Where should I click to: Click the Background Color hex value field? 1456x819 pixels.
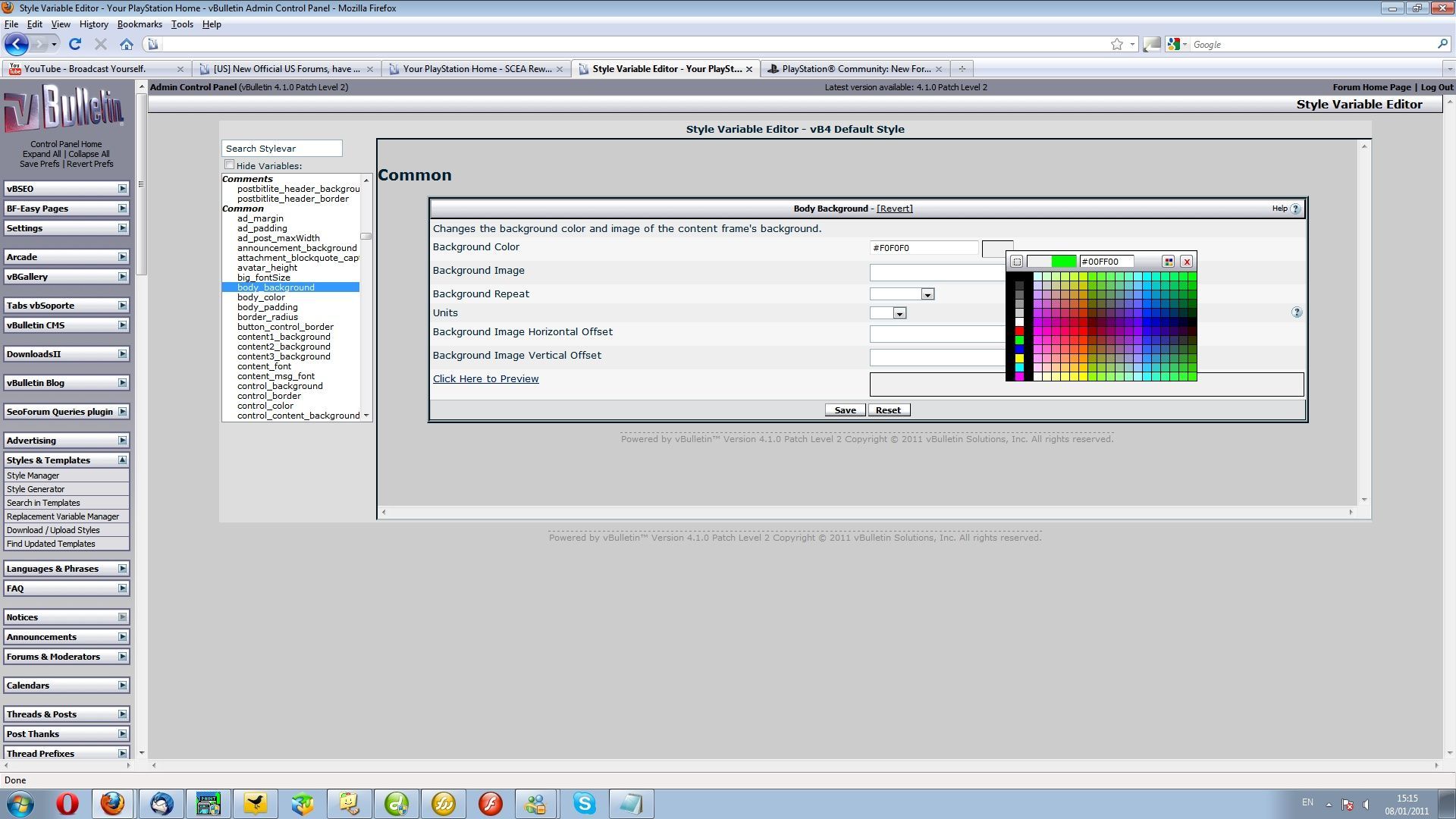click(x=924, y=248)
